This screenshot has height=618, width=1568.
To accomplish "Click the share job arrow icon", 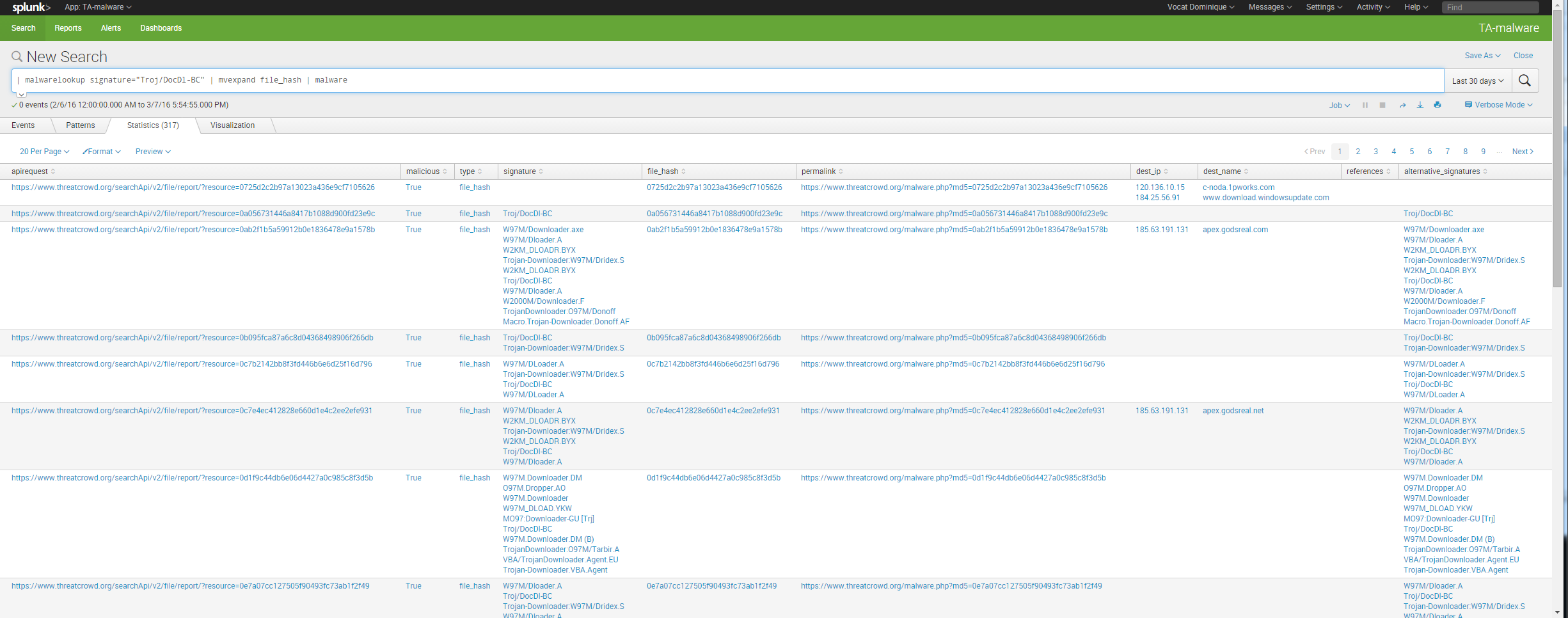I will point(1402,106).
